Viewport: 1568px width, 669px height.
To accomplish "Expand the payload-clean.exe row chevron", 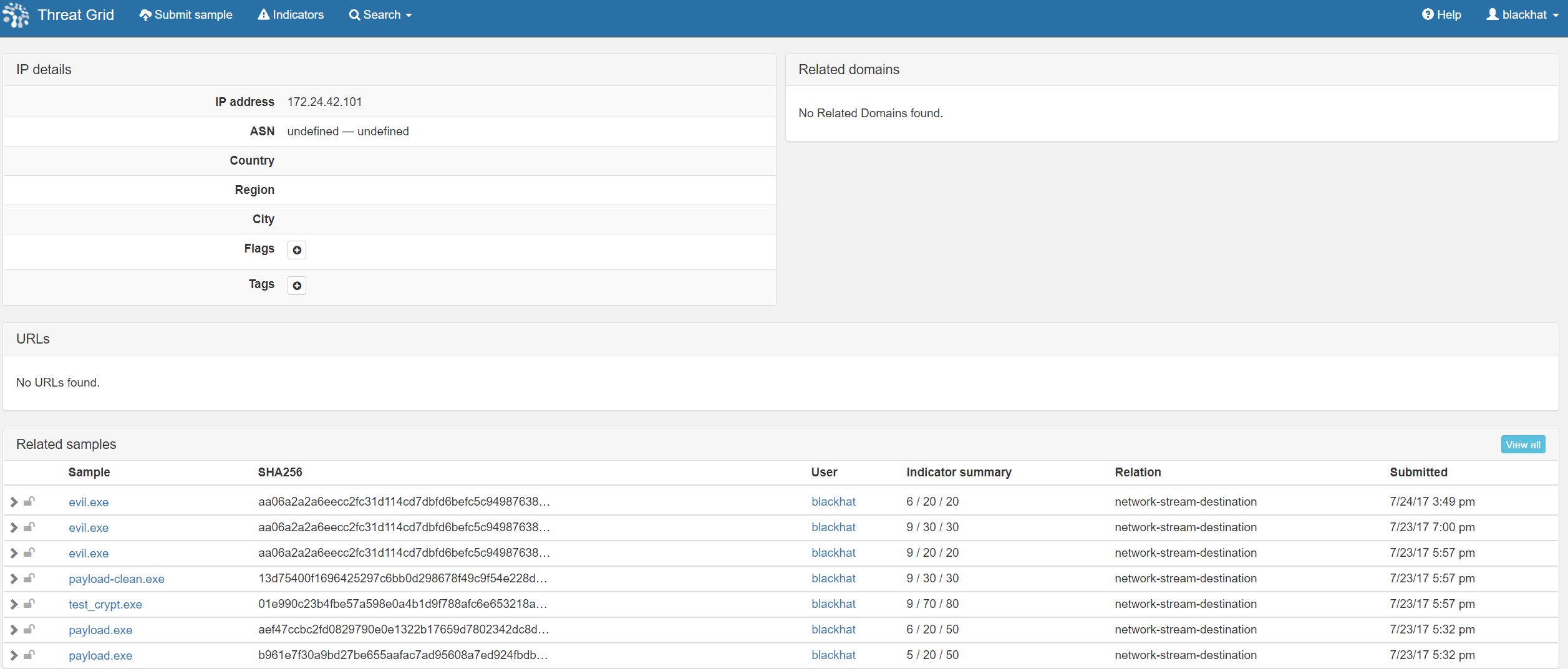I will click(14, 579).
